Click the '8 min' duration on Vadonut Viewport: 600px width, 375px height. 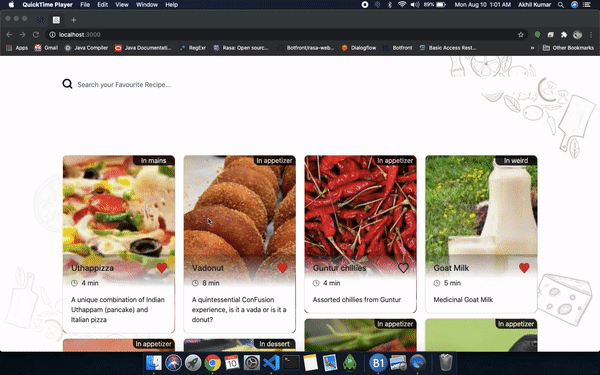[x=211, y=283]
